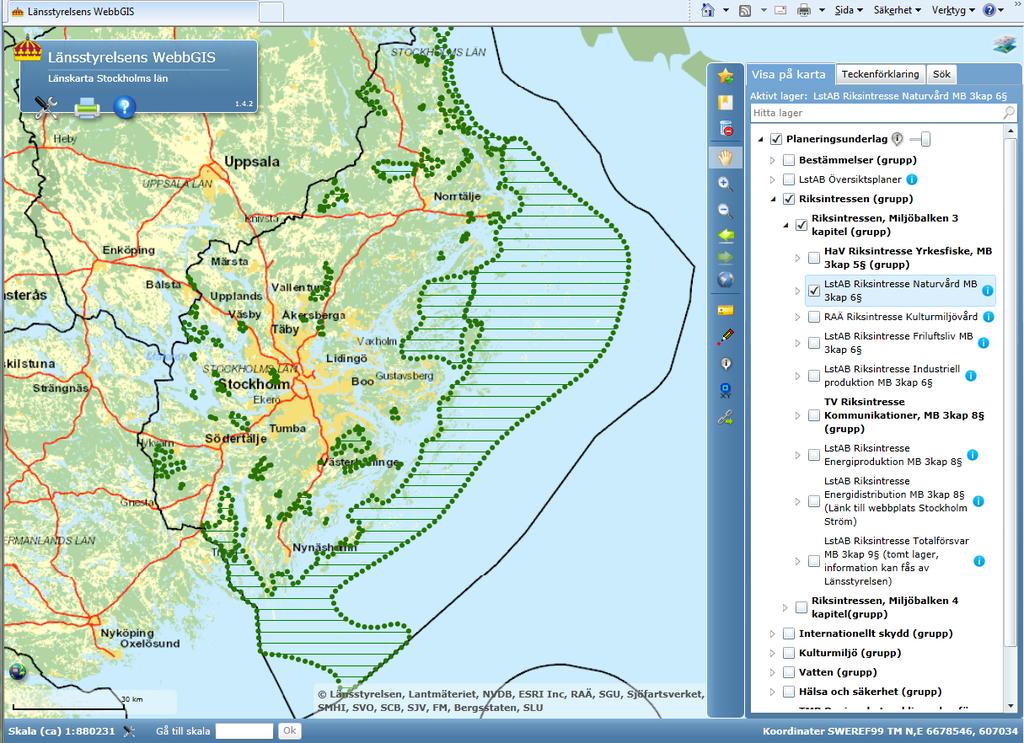
Task: Click the browser home icon
Action: click(x=707, y=10)
